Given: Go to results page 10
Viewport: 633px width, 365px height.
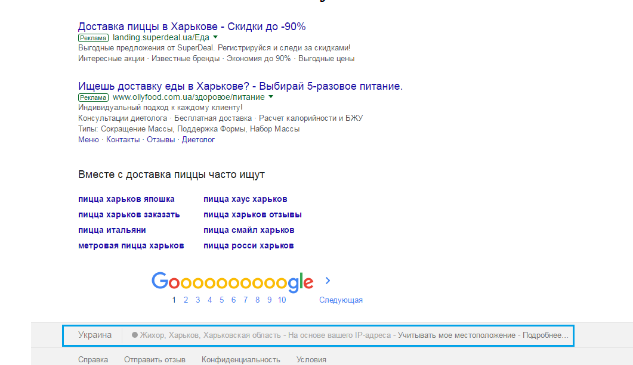Looking at the screenshot, I should pos(282,300).
